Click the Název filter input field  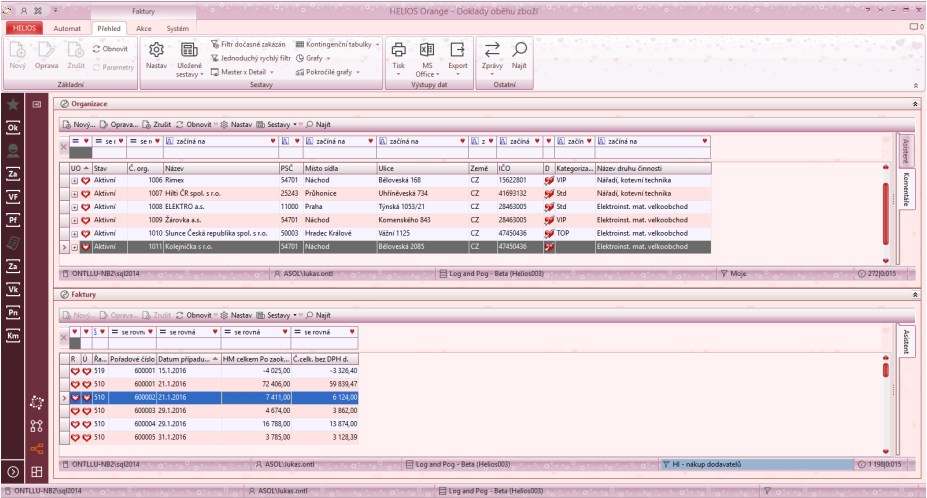click(x=221, y=153)
